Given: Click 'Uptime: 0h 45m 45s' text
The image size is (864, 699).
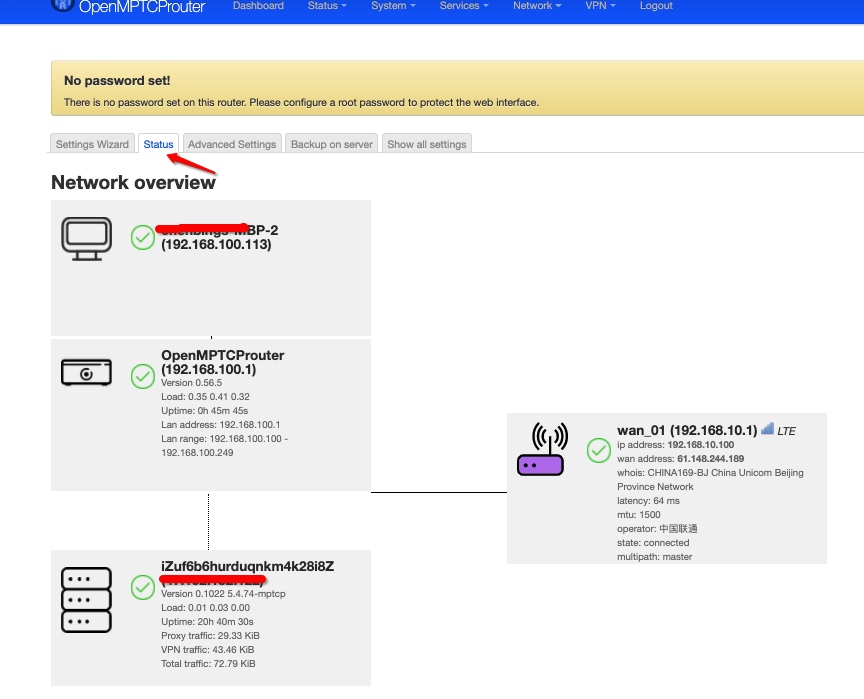Looking at the screenshot, I should pos(204,410).
